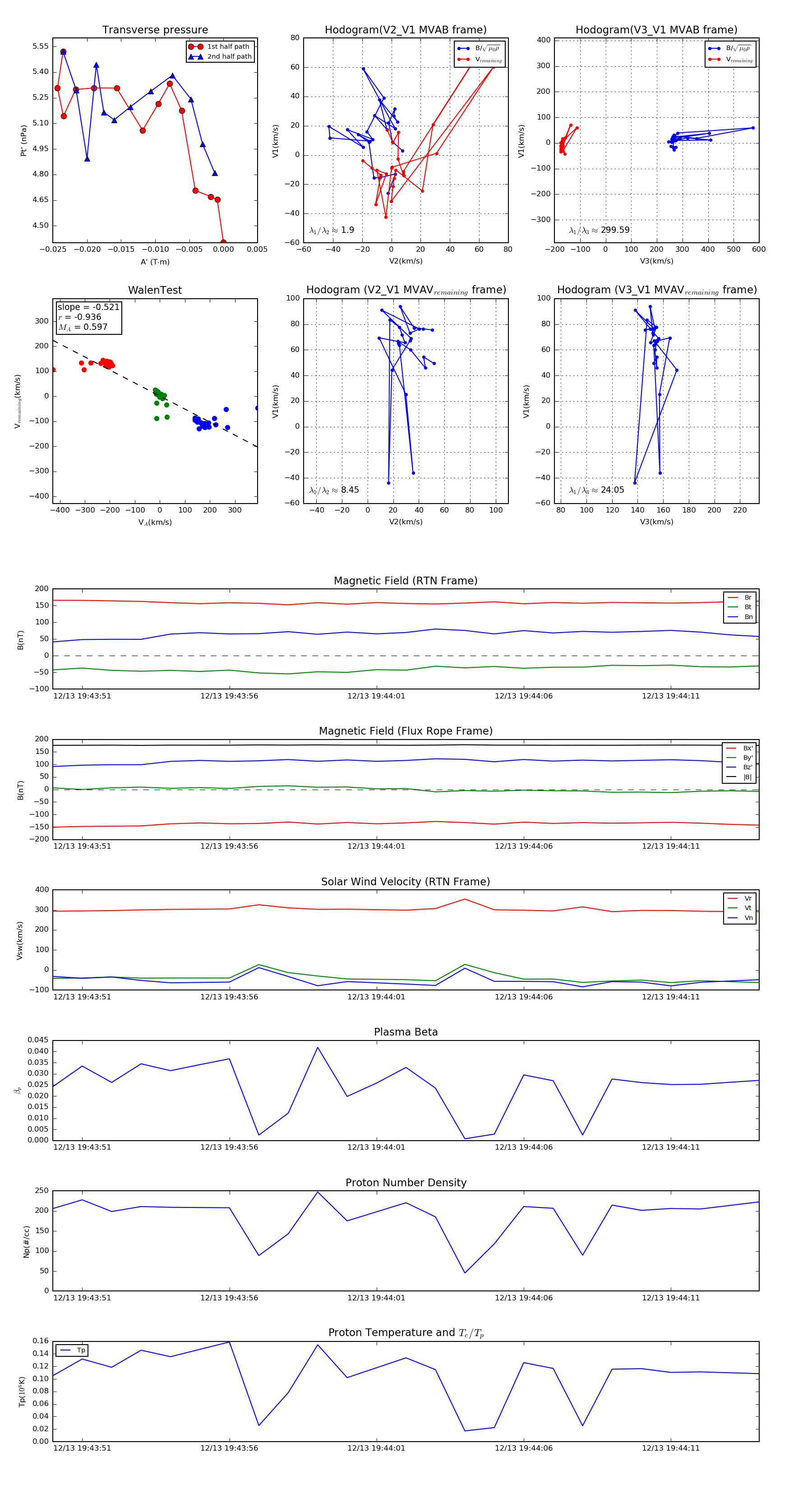Image resolution: width=812 pixels, height=1489 pixels.
Task: Click the βp y-axis label of Plasma Beta
Action: click(x=18, y=1090)
